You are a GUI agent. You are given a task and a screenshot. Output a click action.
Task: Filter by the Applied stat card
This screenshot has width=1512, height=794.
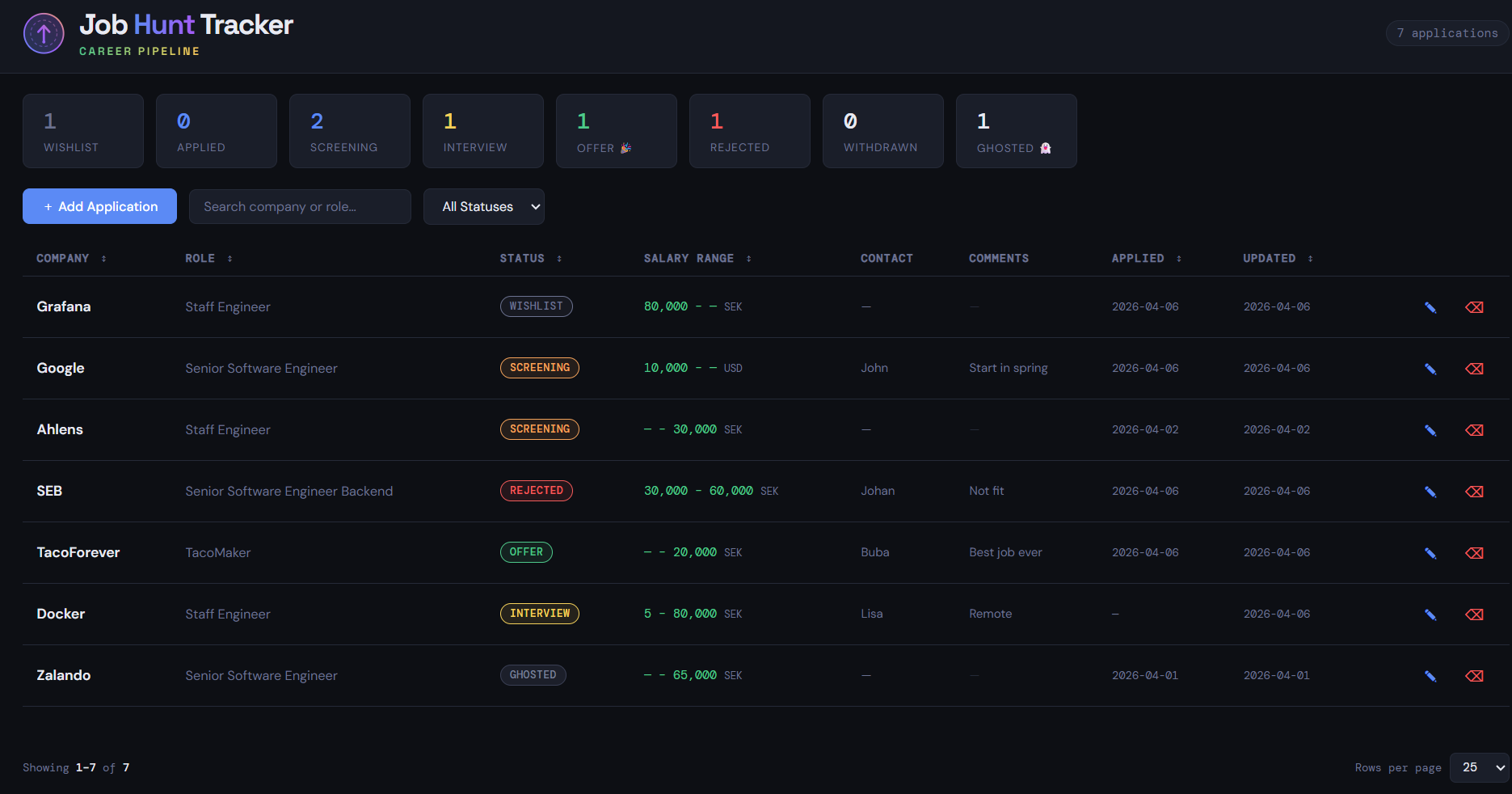pyautogui.click(x=217, y=131)
